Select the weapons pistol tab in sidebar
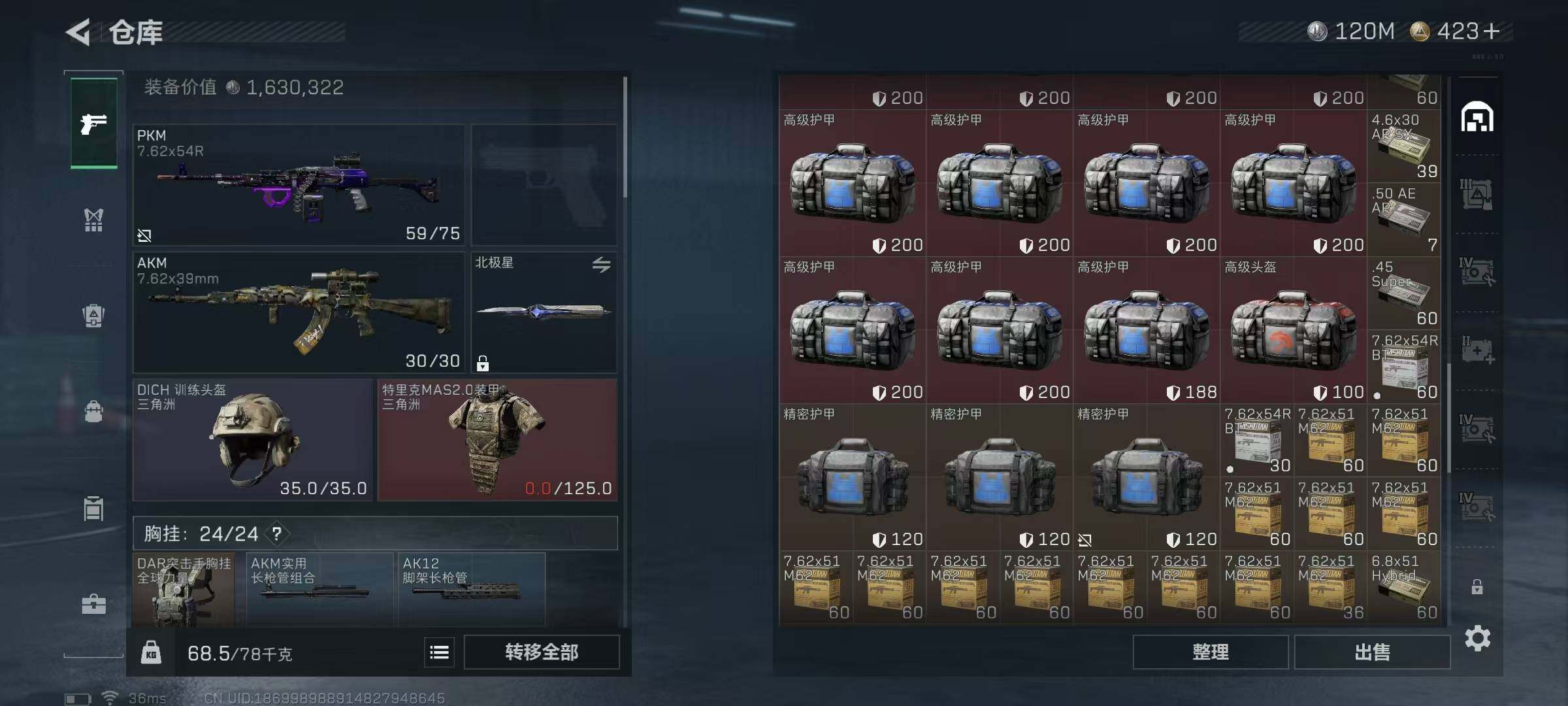This screenshot has height=706, width=1568. click(93, 123)
